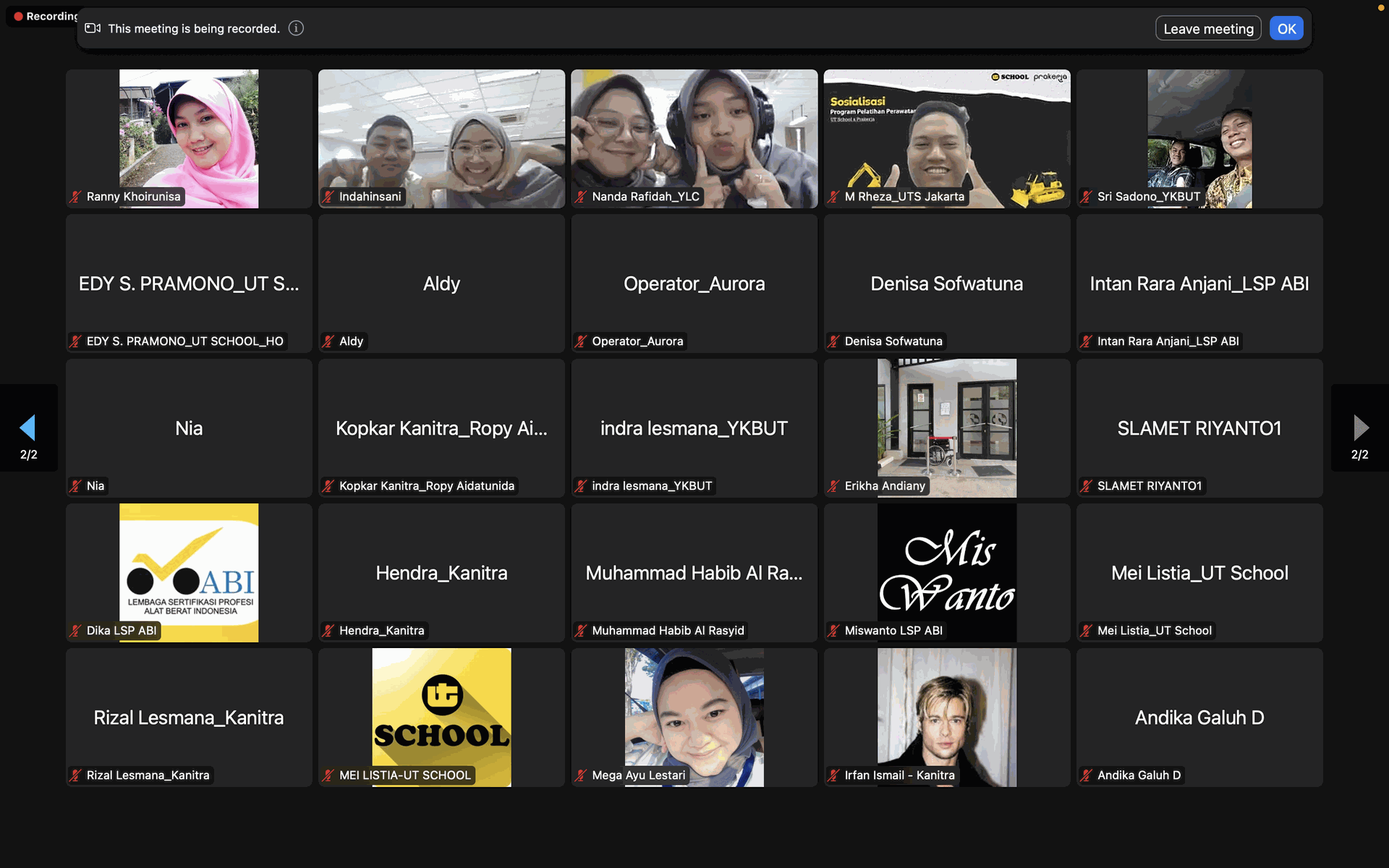Click the red Recording indicator dot
This screenshot has height=868, width=1389.
point(18,16)
